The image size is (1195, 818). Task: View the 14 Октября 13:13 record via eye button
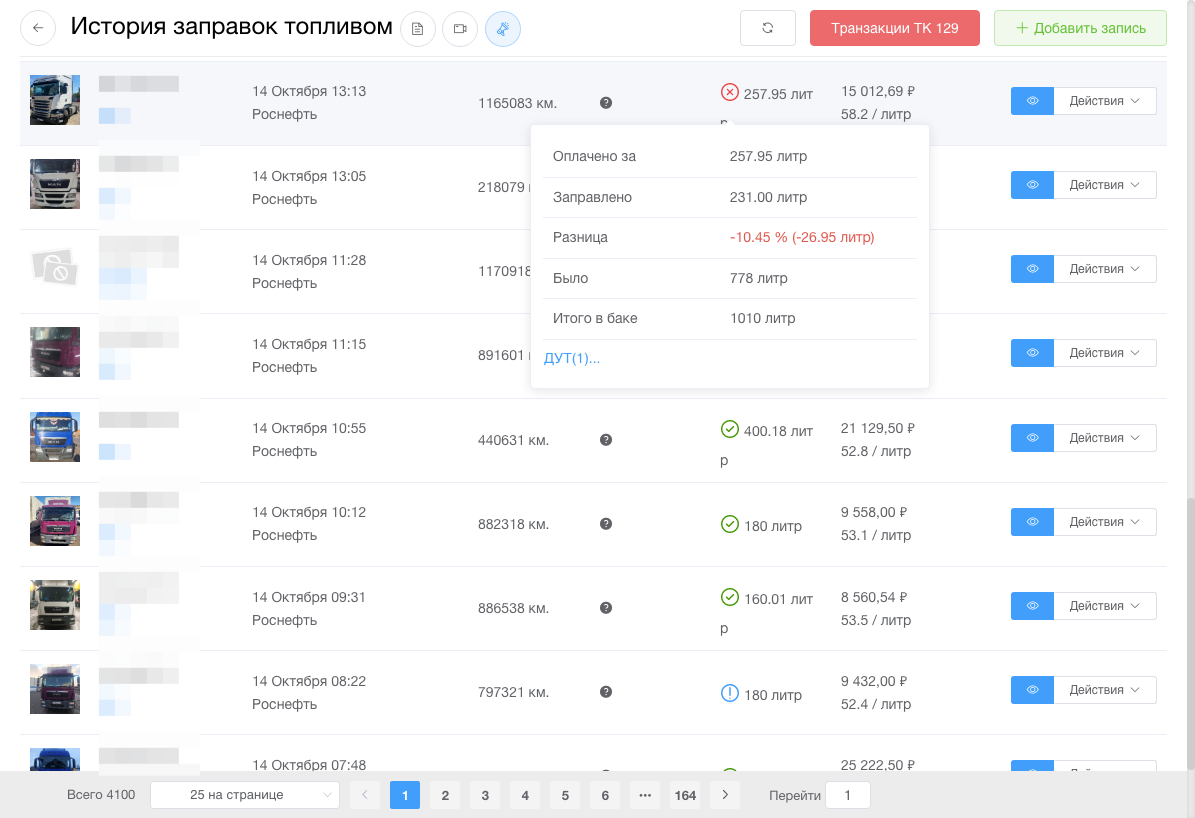coord(1032,101)
